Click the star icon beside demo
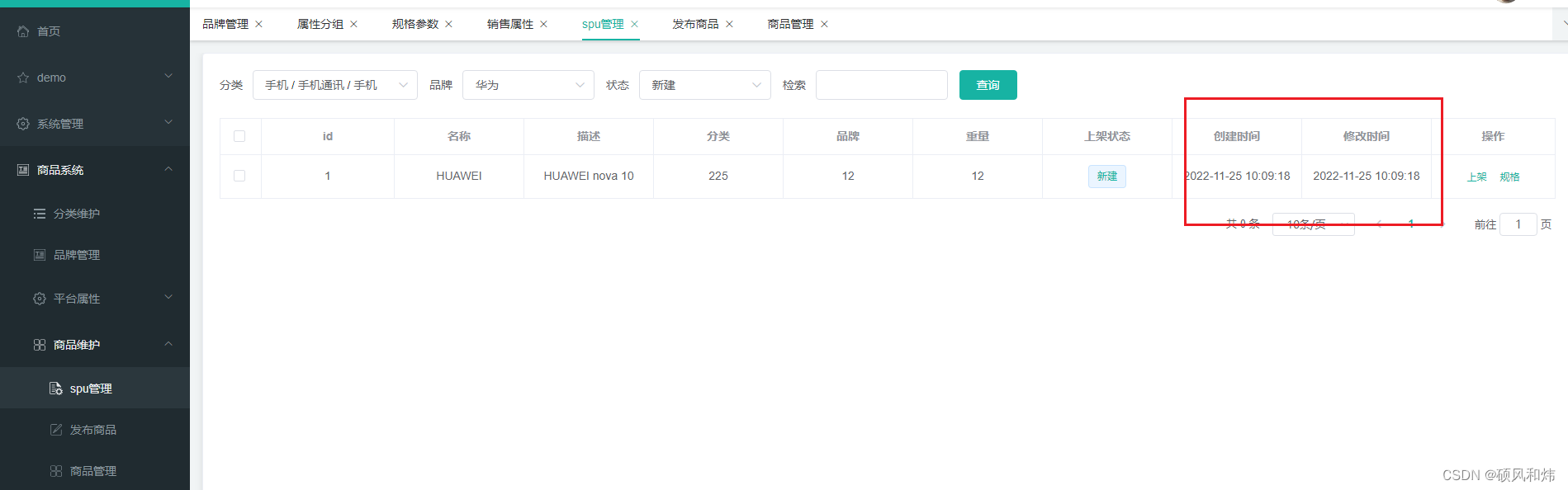 pyautogui.click(x=23, y=78)
